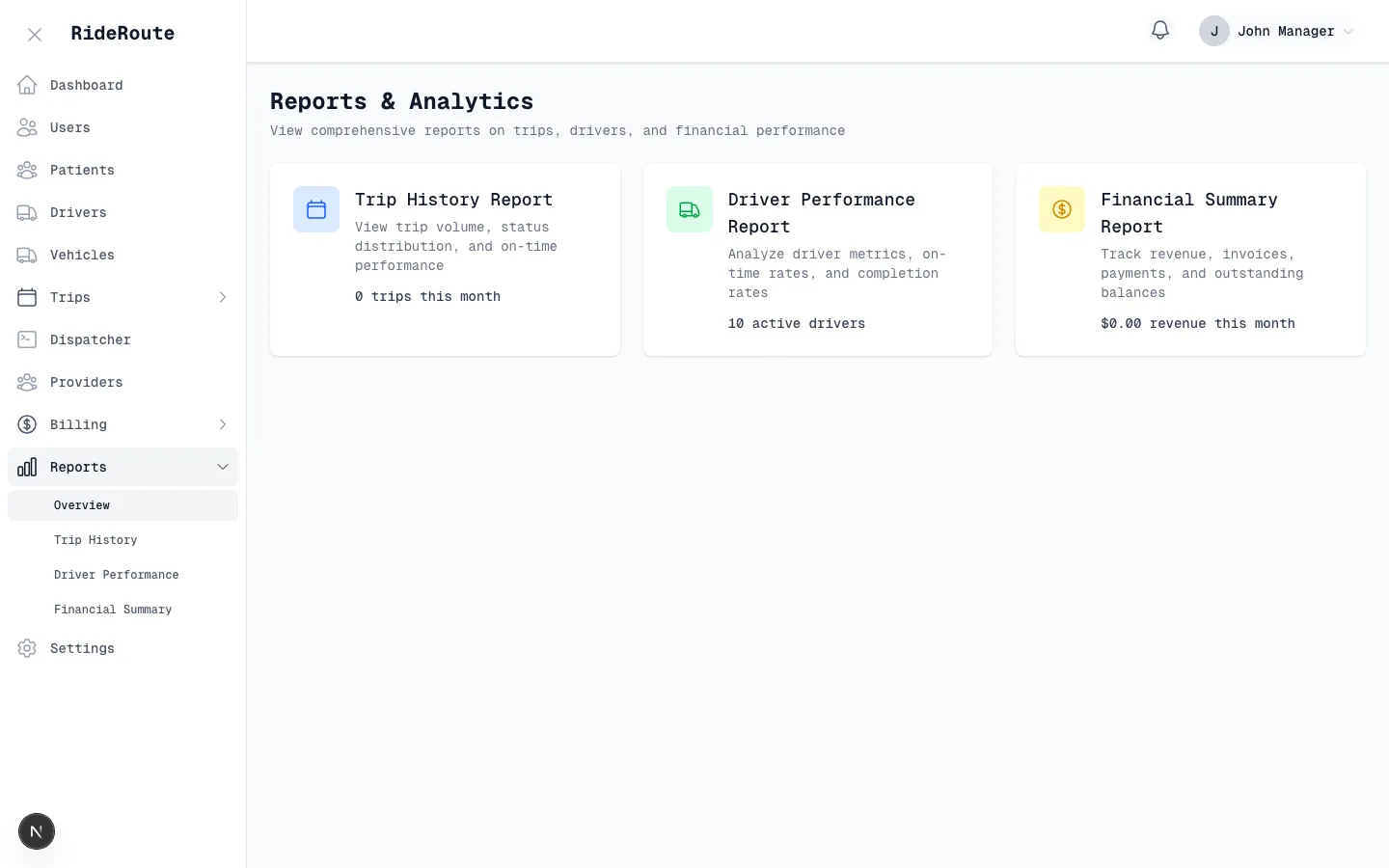Open the Providers section

pyautogui.click(x=123, y=382)
